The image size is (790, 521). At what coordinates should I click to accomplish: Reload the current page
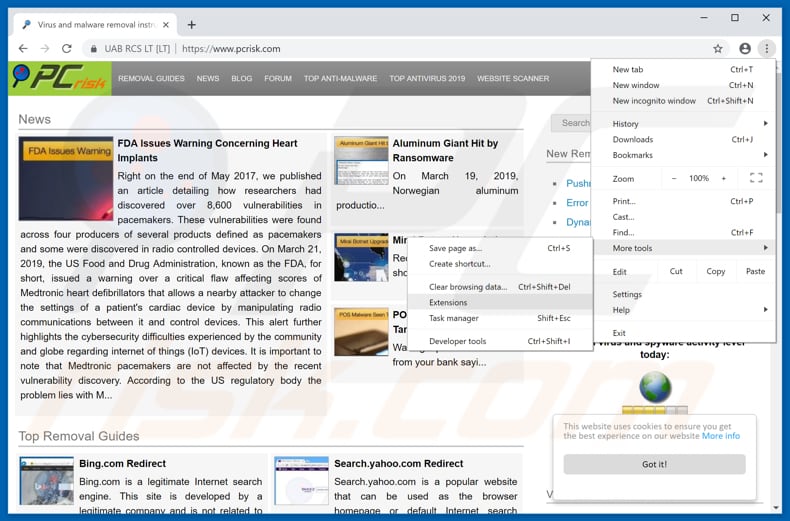tap(67, 48)
